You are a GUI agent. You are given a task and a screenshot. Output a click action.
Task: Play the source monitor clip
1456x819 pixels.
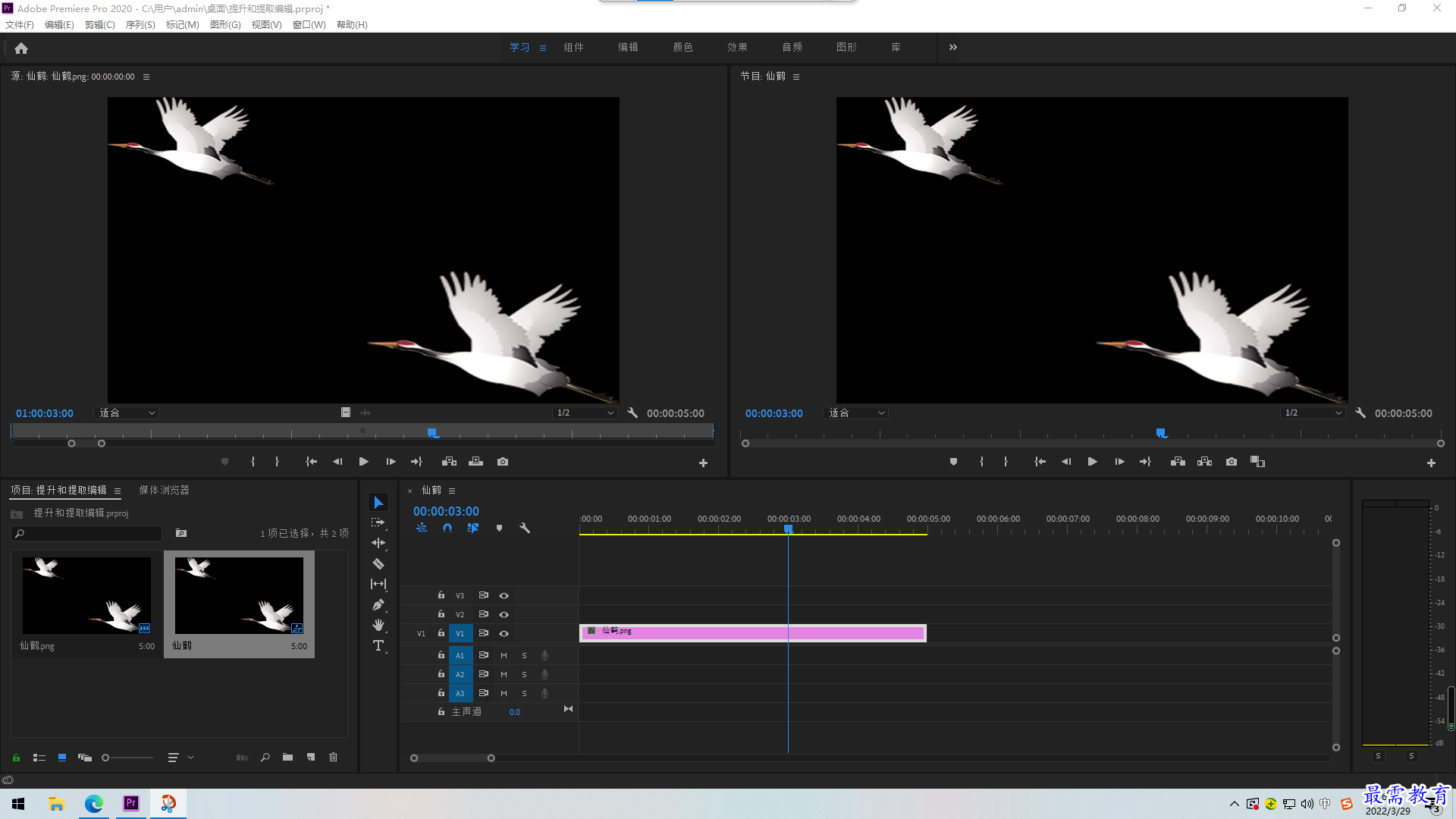363,462
